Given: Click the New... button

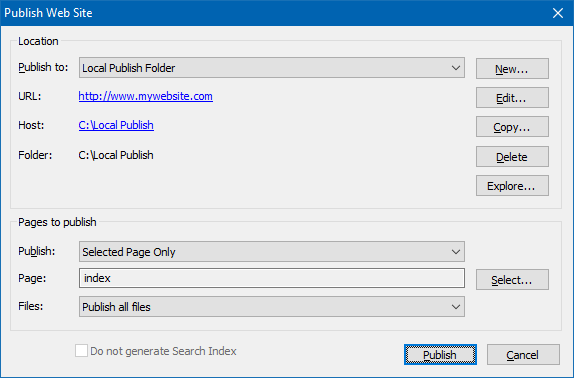Looking at the screenshot, I should click(x=512, y=68).
